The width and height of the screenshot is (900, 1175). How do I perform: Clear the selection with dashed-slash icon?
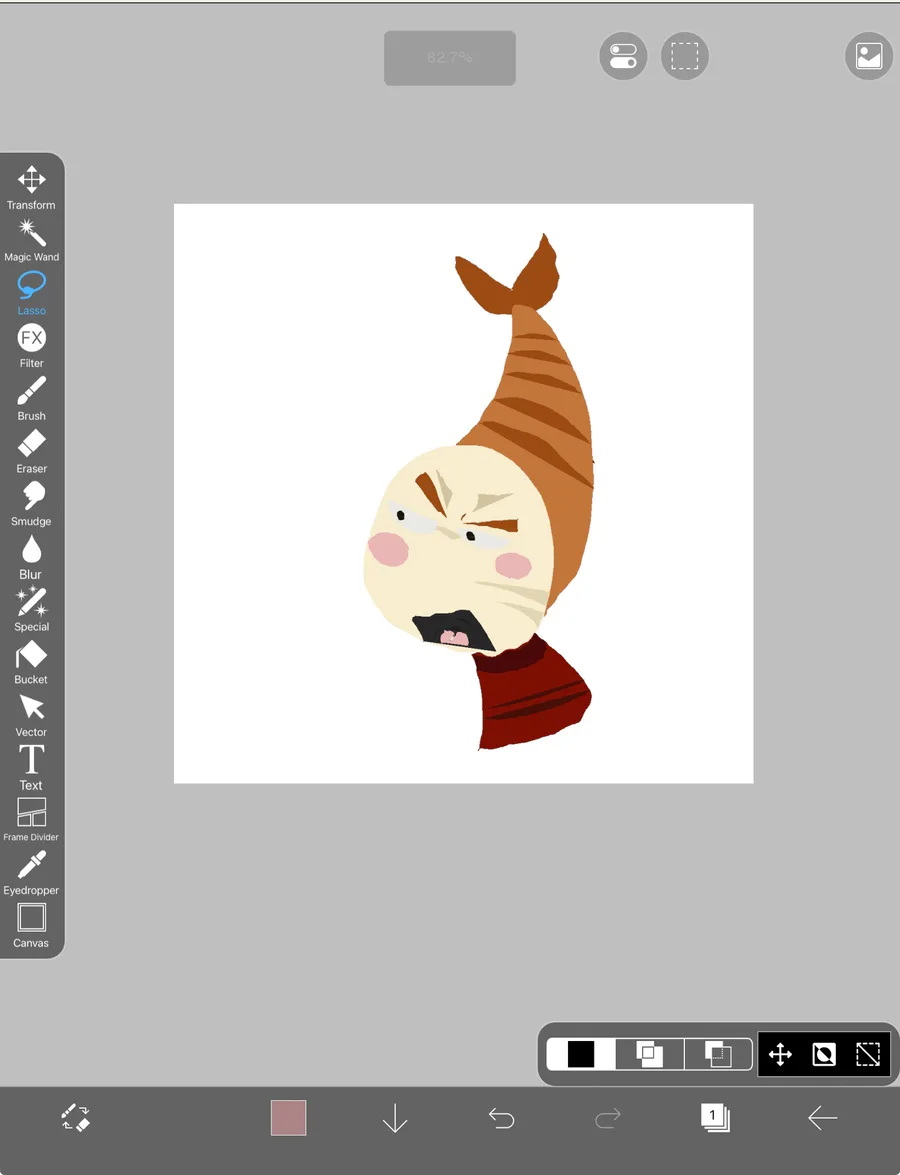[x=868, y=1054]
